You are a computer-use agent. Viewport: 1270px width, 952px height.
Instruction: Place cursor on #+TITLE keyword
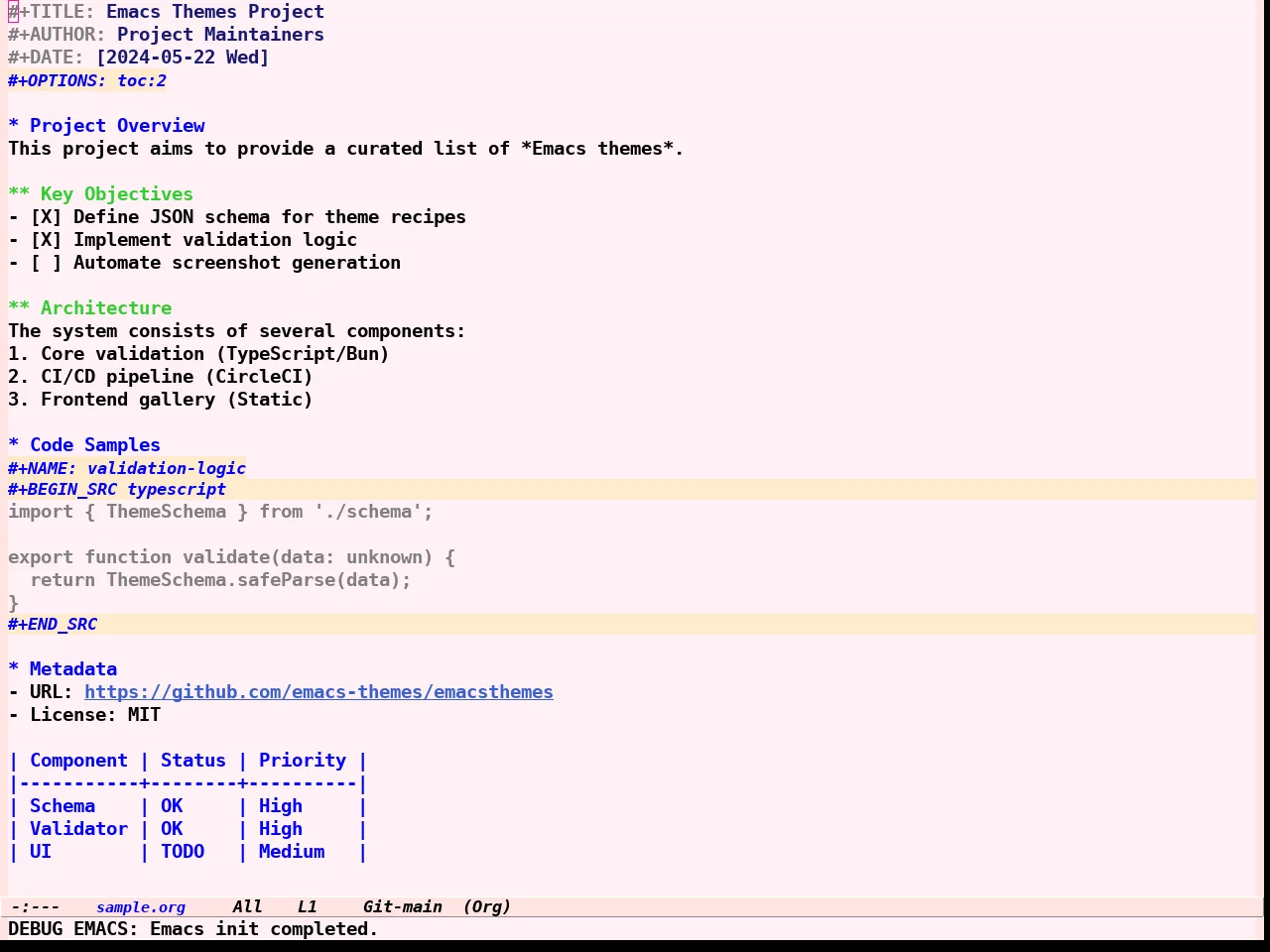coord(52,12)
